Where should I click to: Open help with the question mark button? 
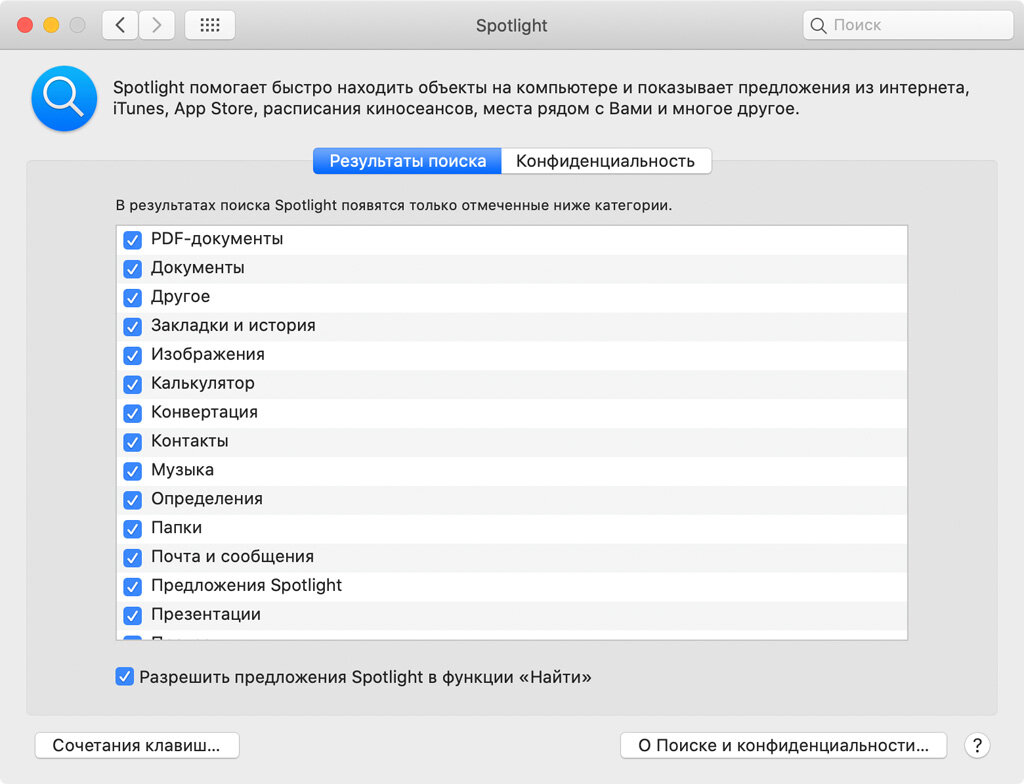(977, 745)
